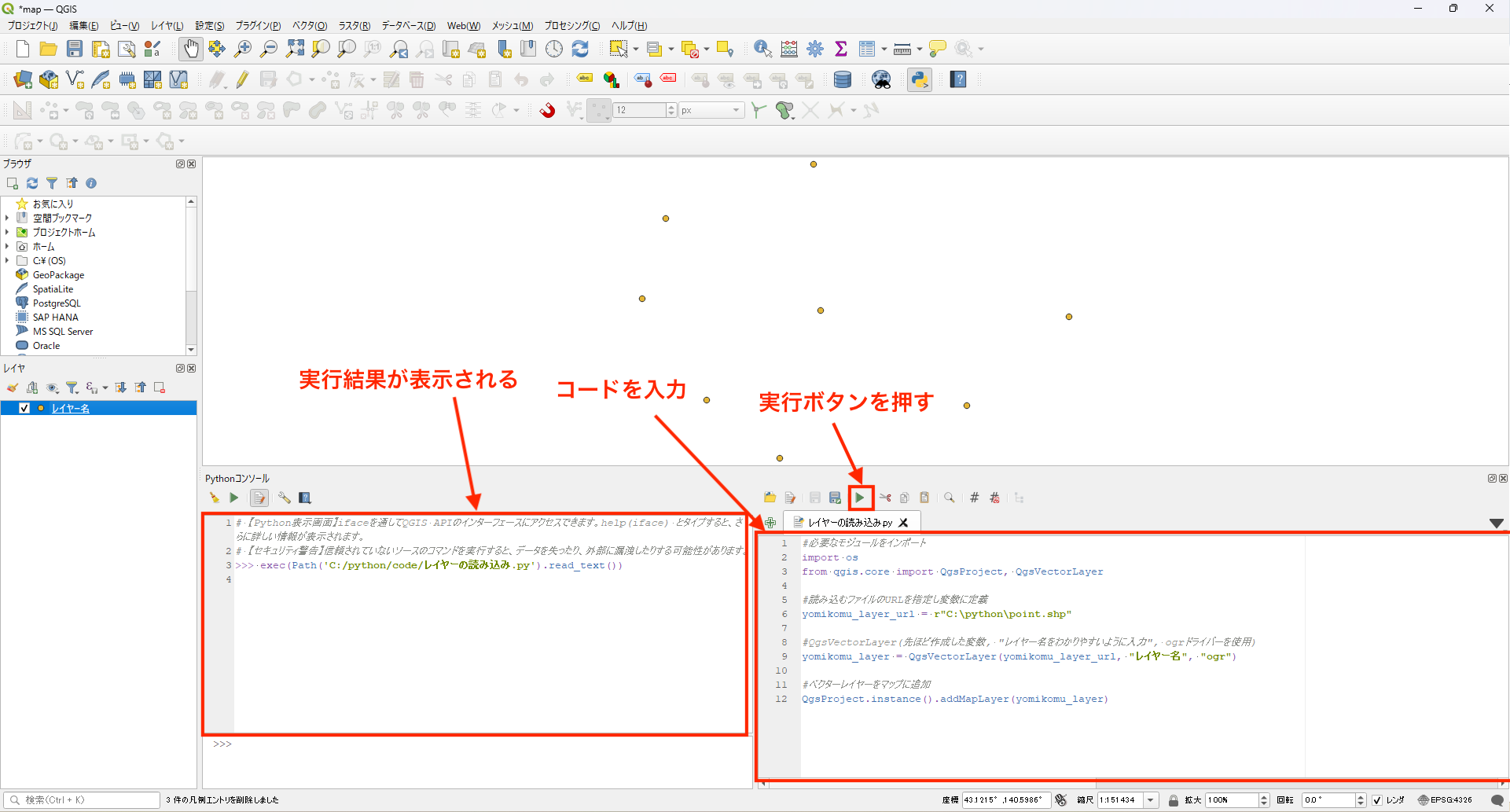This screenshot has height=812, width=1510.
Task: Save the current project with the disk icon
Action: pyautogui.click(x=74, y=49)
